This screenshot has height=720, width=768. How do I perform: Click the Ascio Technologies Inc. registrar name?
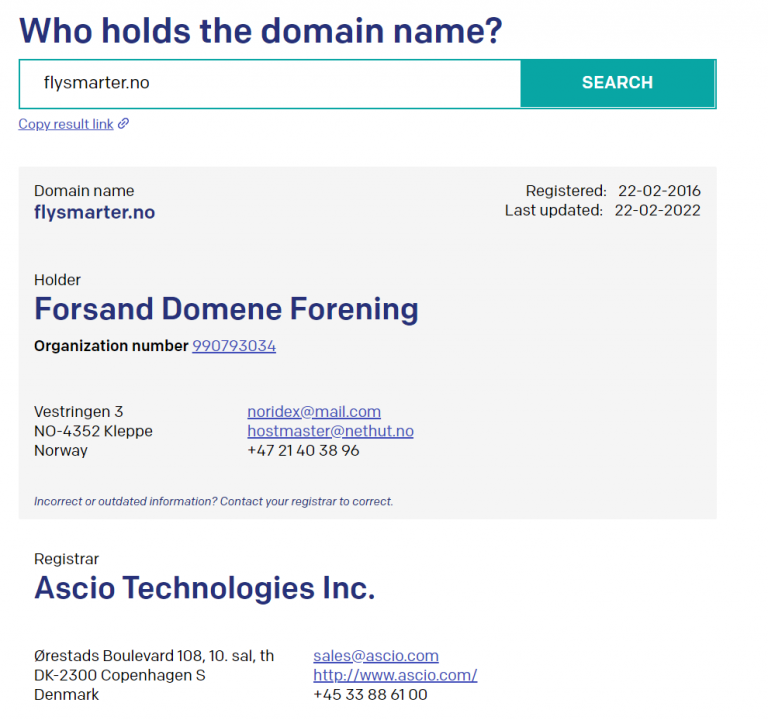(204, 588)
